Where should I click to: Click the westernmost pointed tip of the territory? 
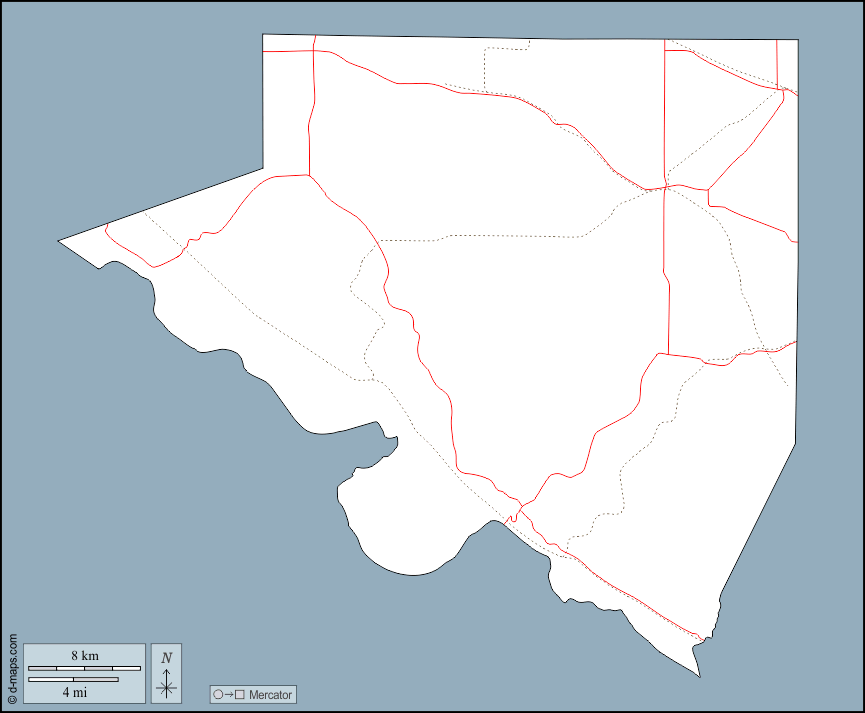click(60, 240)
